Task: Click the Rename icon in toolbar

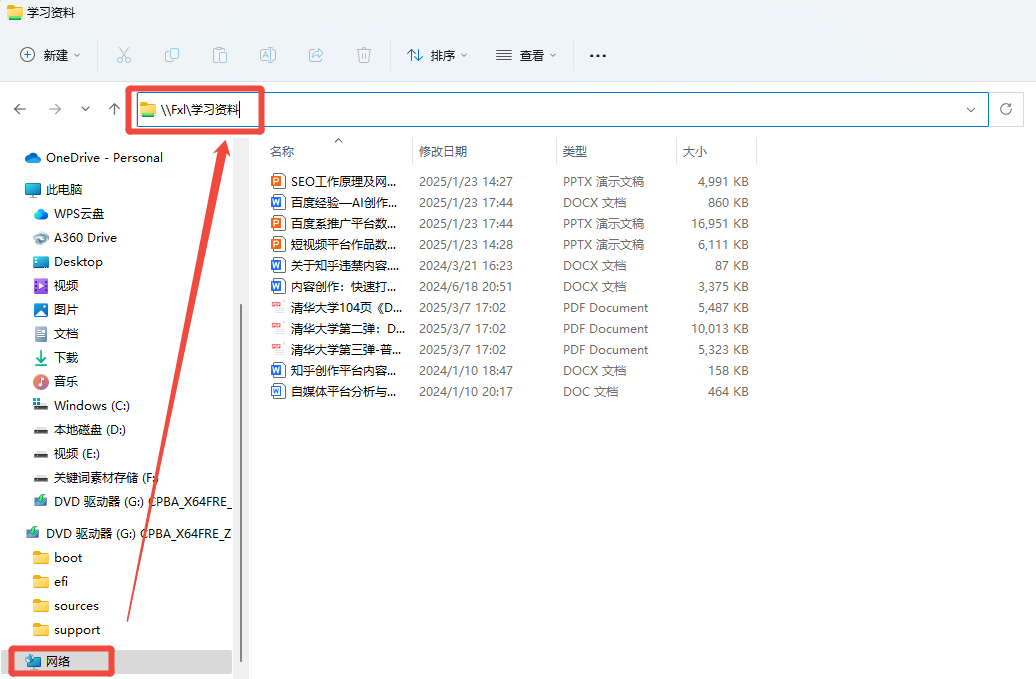Action: pos(268,55)
